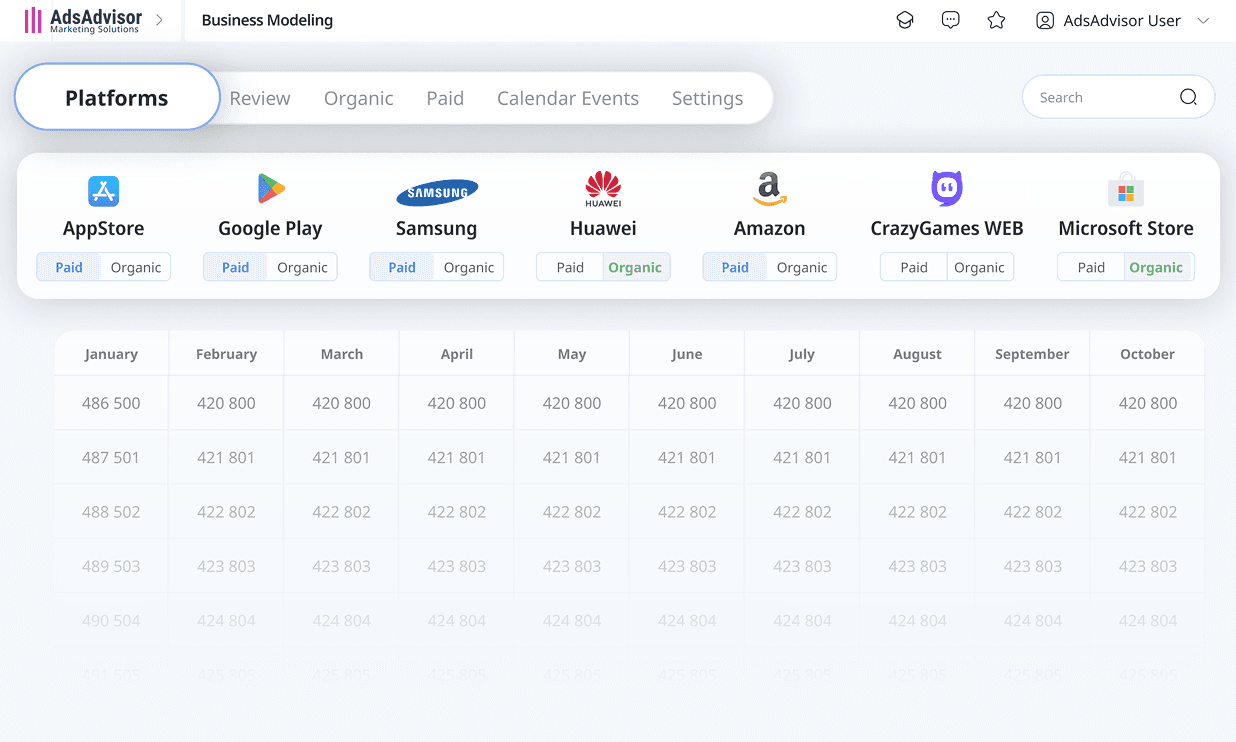This screenshot has height=742, width=1236.
Task: Toggle Organic for CrazyGames WEB
Action: [979, 267]
